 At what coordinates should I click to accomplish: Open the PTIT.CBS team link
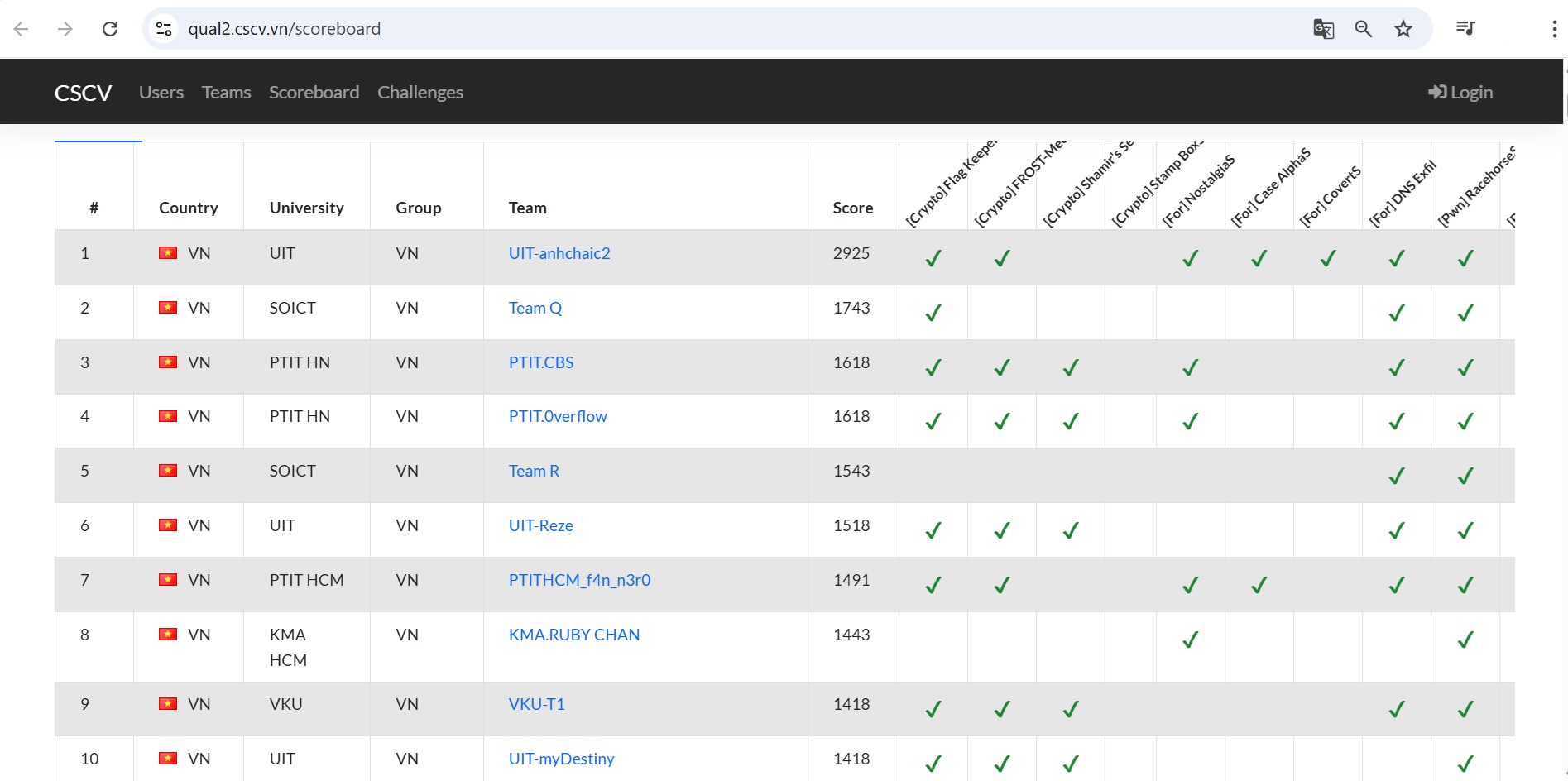point(541,362)
